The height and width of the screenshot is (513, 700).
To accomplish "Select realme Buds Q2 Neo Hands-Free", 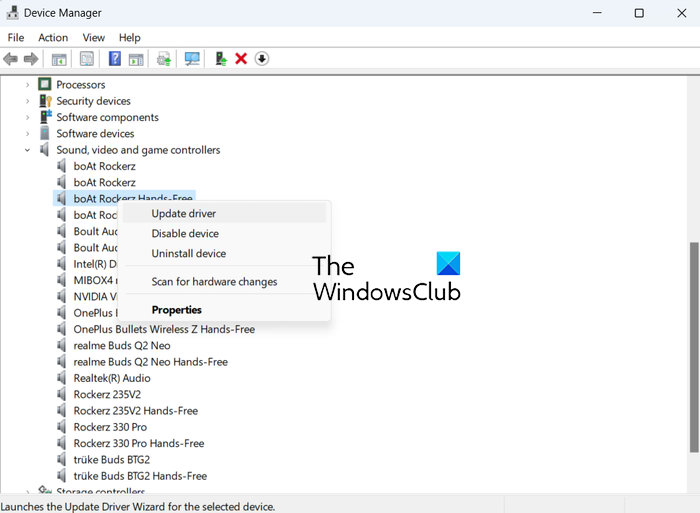I will point(150,362).
